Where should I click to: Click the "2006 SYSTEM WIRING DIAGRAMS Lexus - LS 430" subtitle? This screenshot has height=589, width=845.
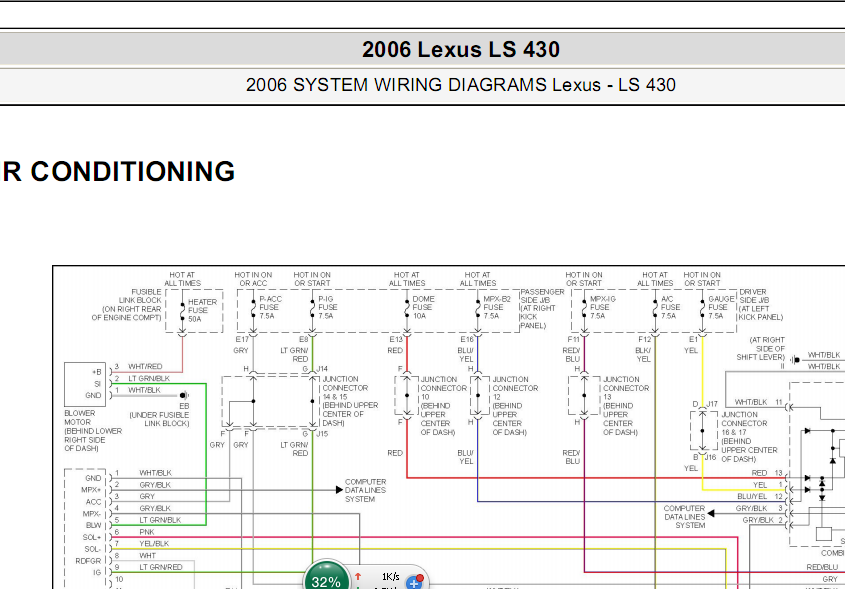pos(461,85)
